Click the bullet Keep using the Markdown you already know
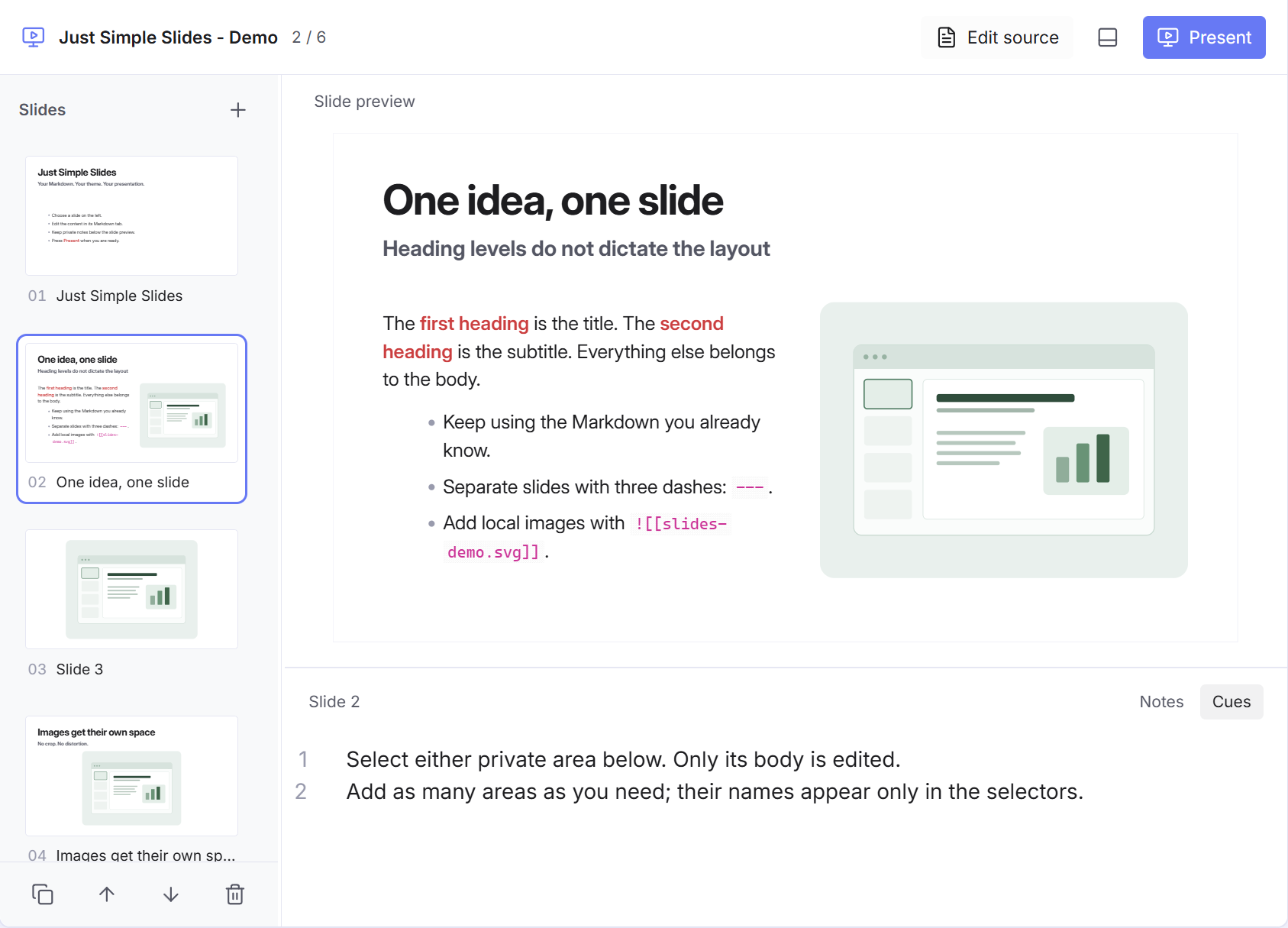This screenshot has height=928, width=1288. (602, 436)
